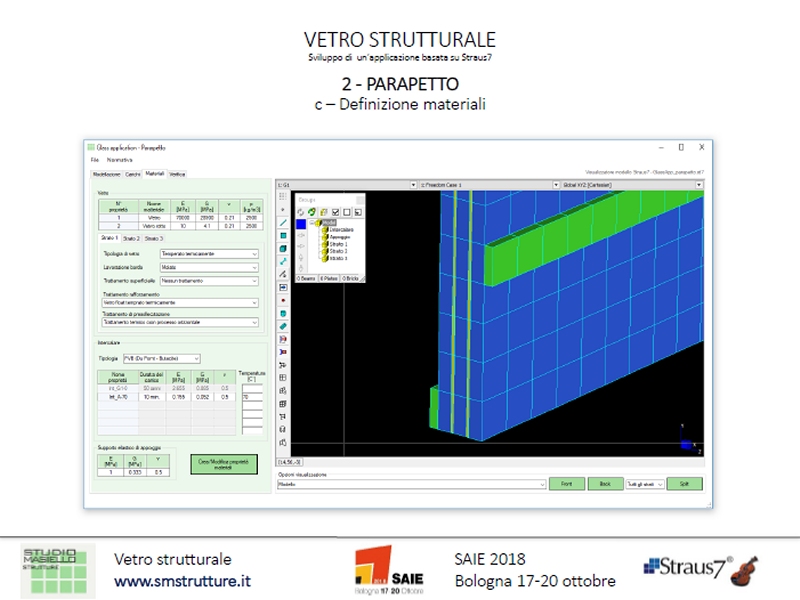Toggle the empty box in Groups toolbar
Screen dimensions: 800x600
pos(348,211)
